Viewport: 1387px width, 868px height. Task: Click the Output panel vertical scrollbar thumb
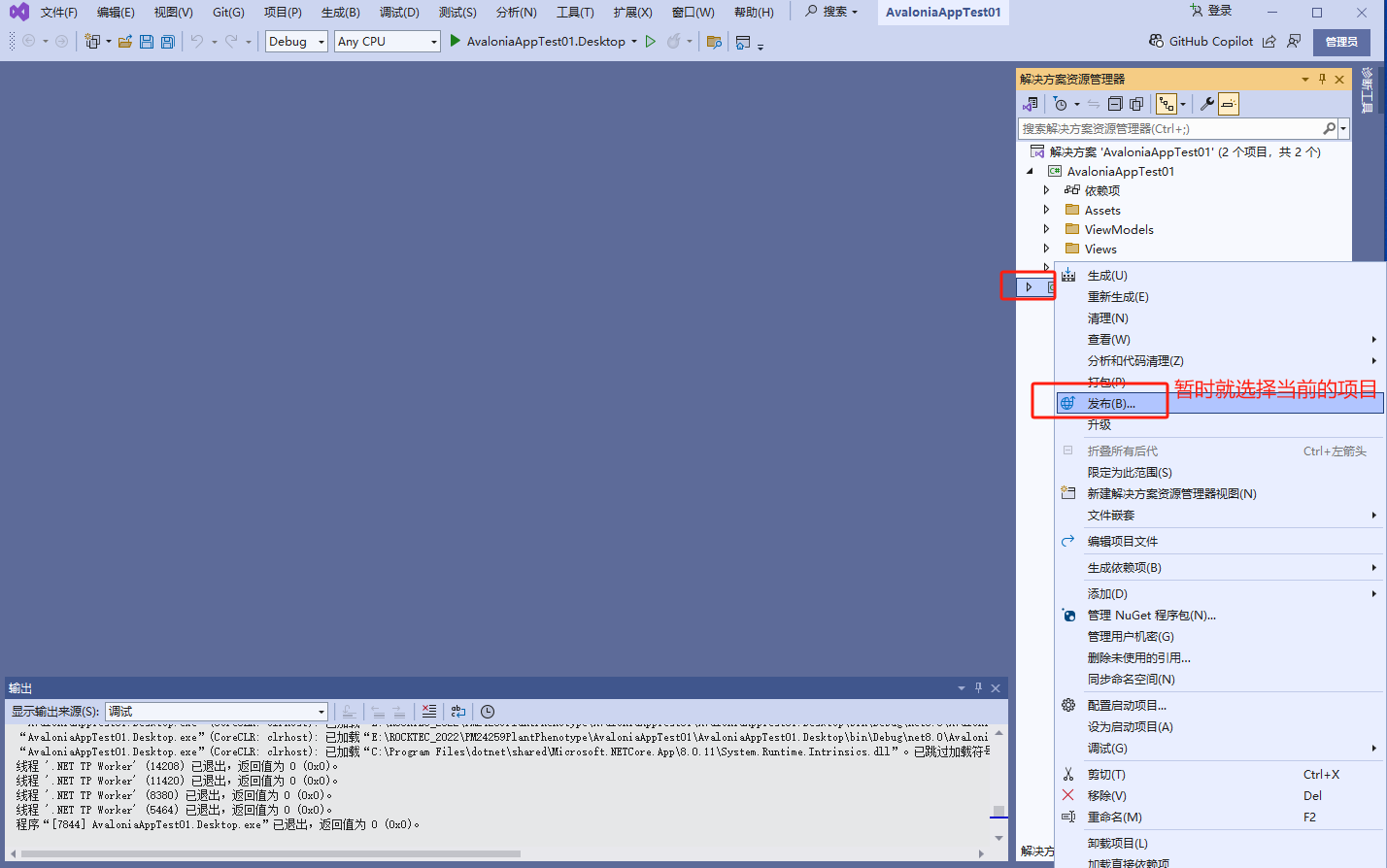pyautogui.click(x=998, y=813)
